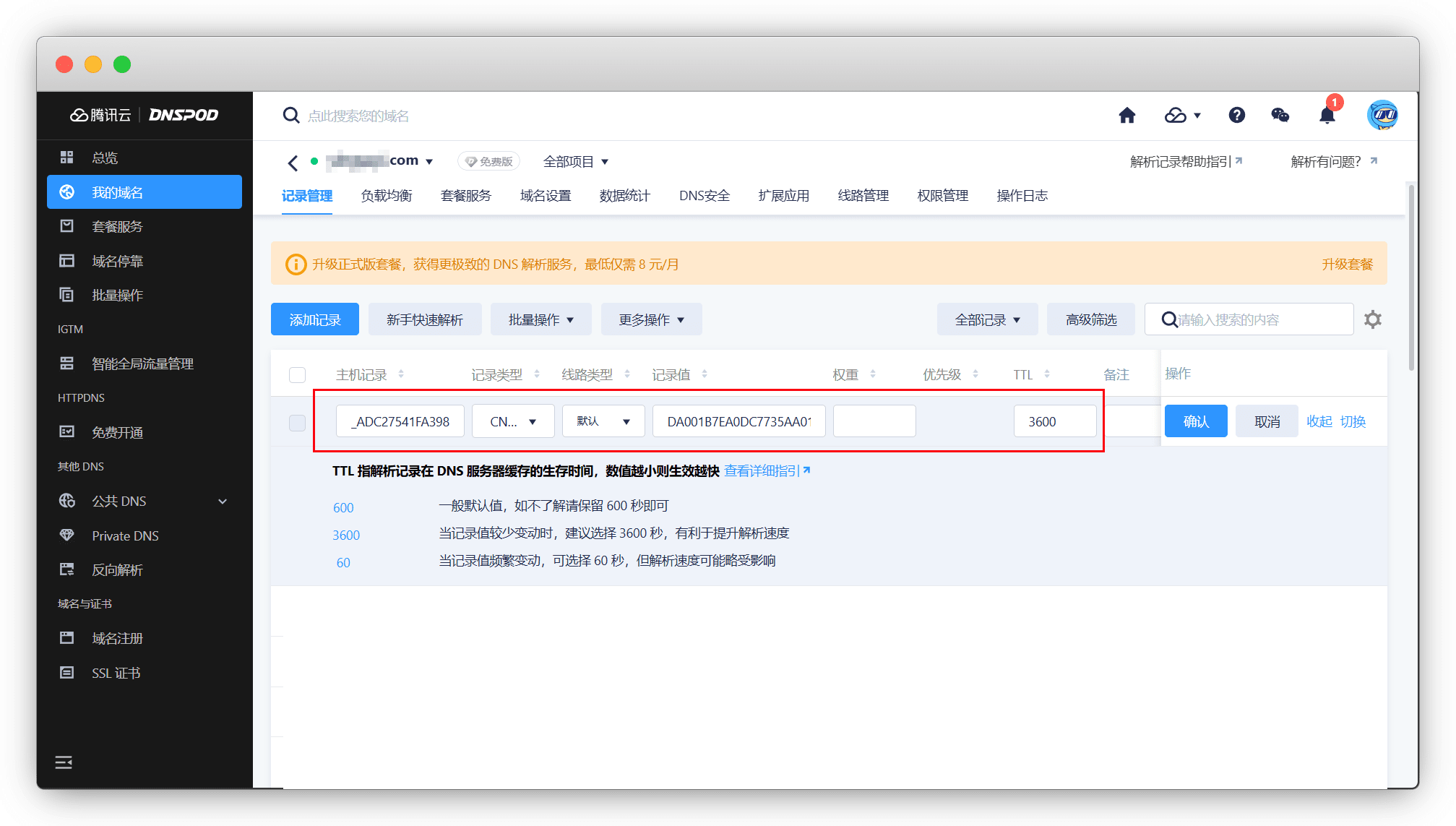Collapse sidebar using bottom menu icon
The image size is (1456, 826).
coord(64,762)
